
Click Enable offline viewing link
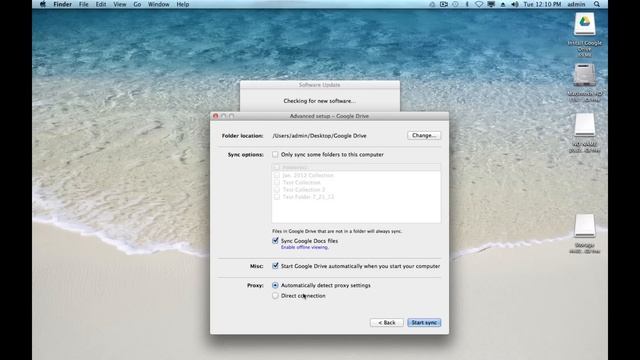304,247
